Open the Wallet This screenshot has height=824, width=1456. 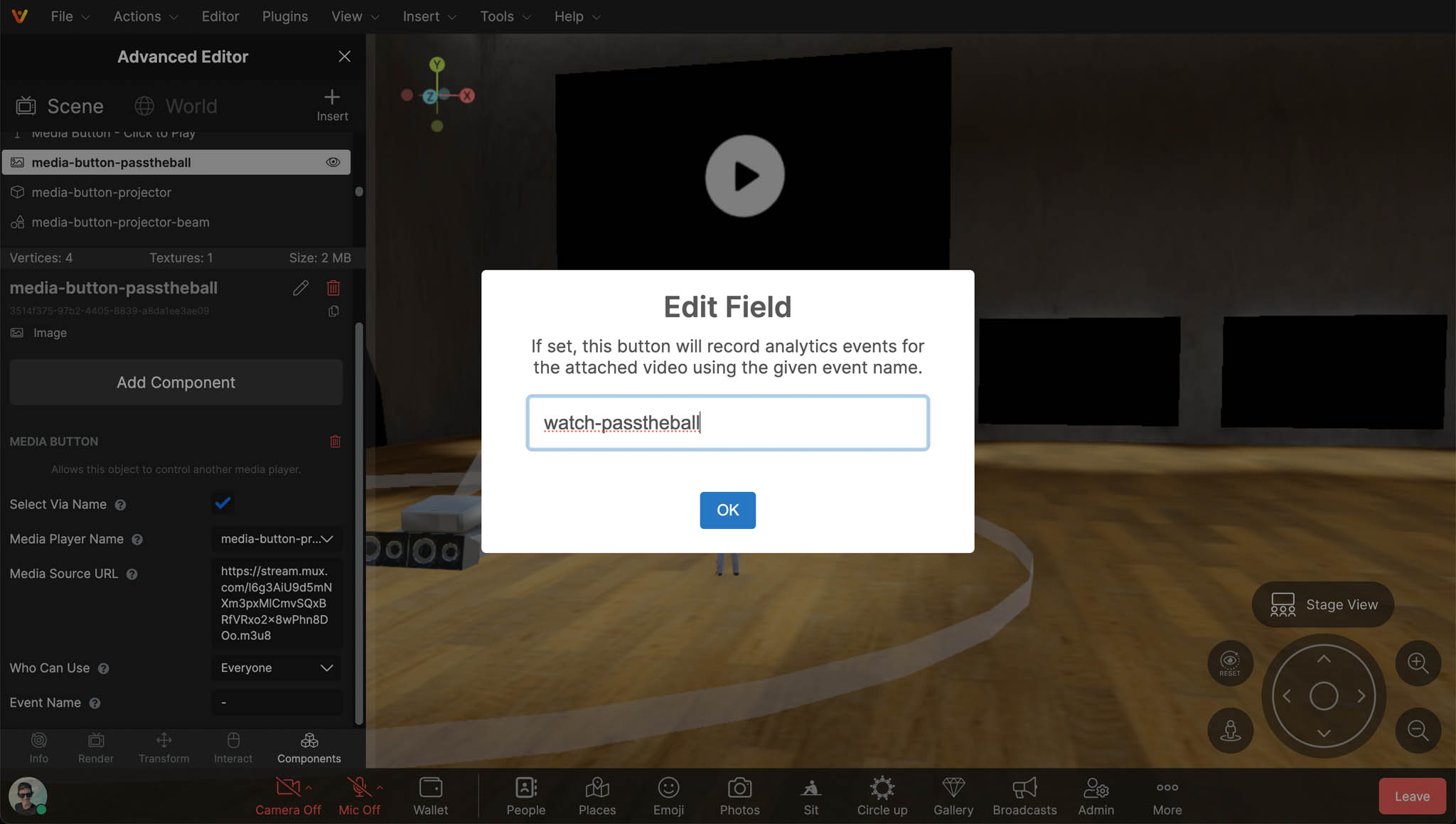tap(431, 796)
